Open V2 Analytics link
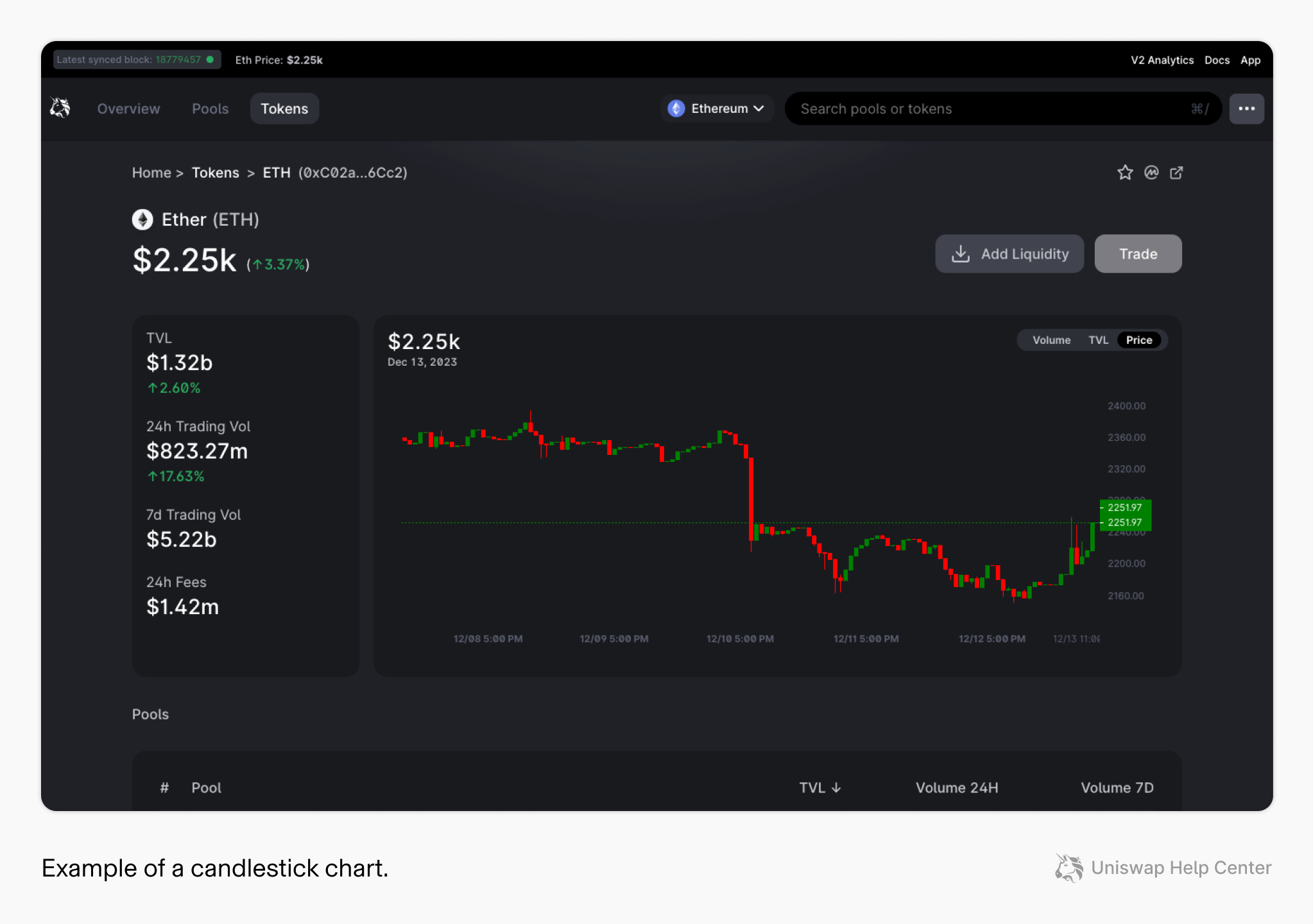The width and height of the screenshot is (1313, 924). tap(1162, 60)
